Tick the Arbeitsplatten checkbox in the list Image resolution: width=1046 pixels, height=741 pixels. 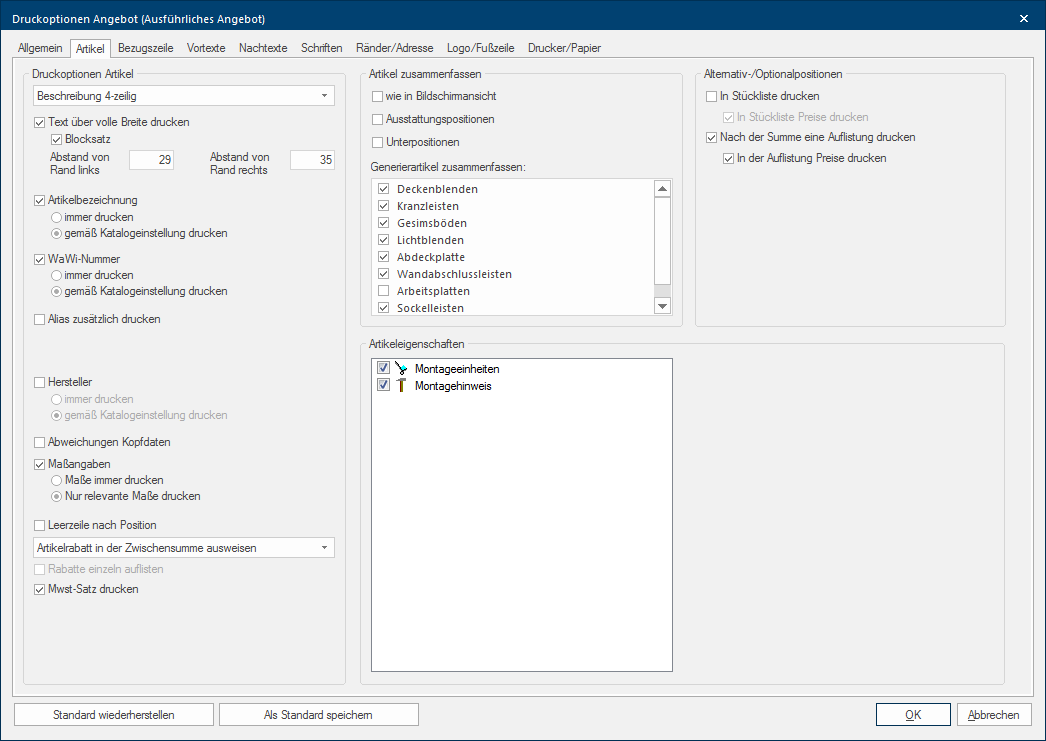(x=384, y=291)
